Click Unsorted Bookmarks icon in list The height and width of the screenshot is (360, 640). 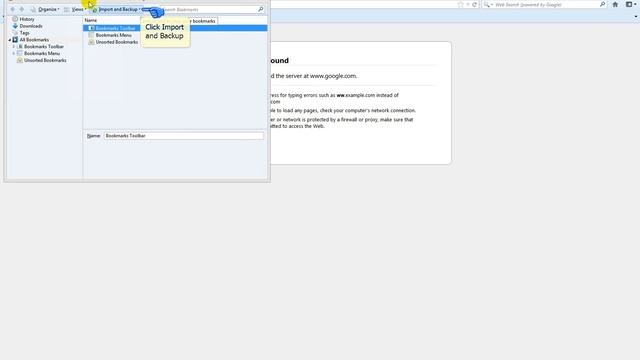pyautogui.click(x=91, y=42)
